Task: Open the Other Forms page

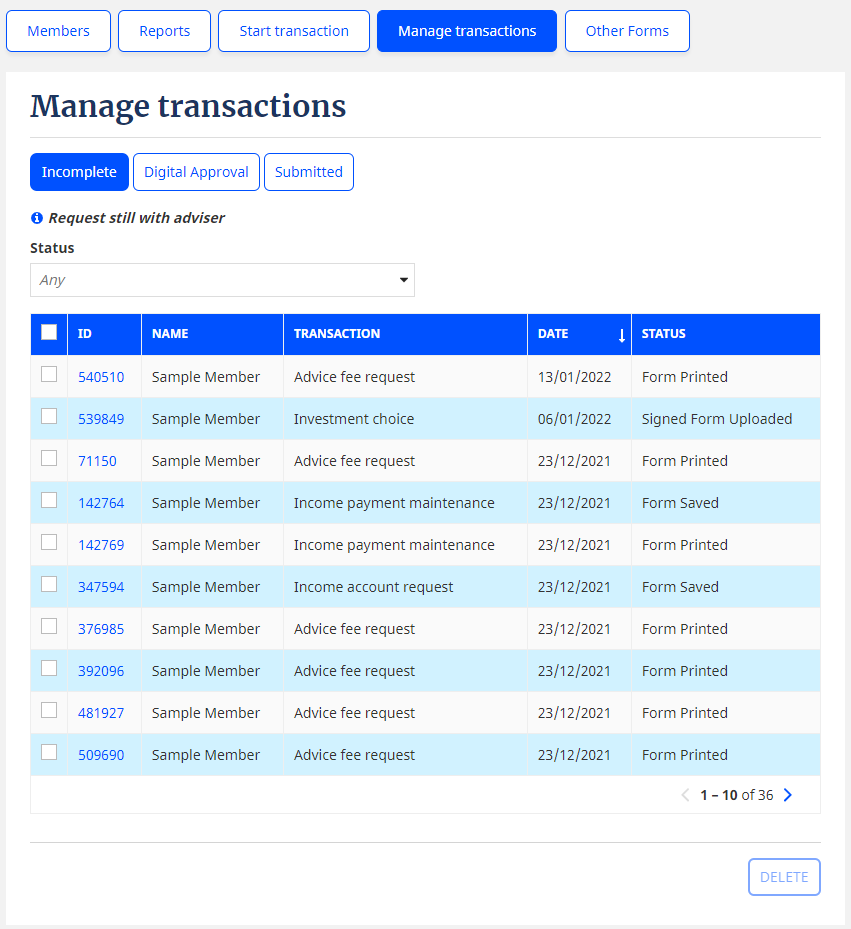Action: coord(627,30)
